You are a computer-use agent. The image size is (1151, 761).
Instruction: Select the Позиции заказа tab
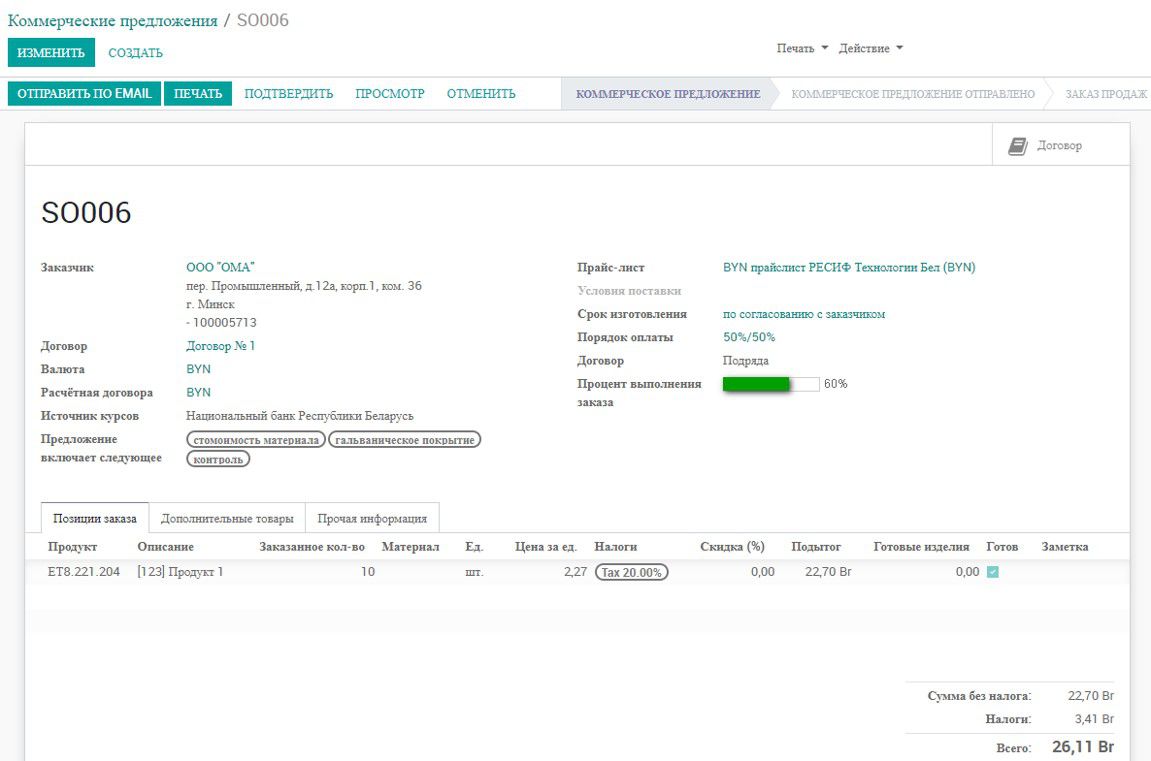94,517
